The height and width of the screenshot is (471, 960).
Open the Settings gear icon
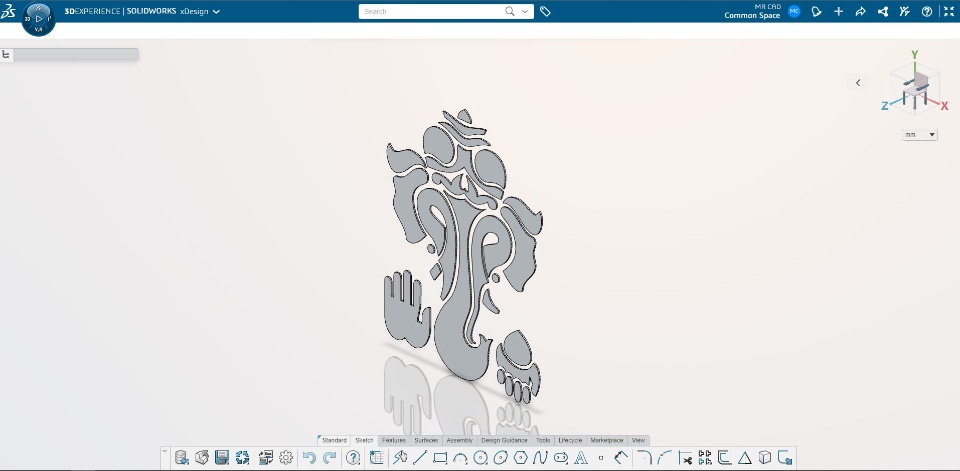click(x=286, y=458)
